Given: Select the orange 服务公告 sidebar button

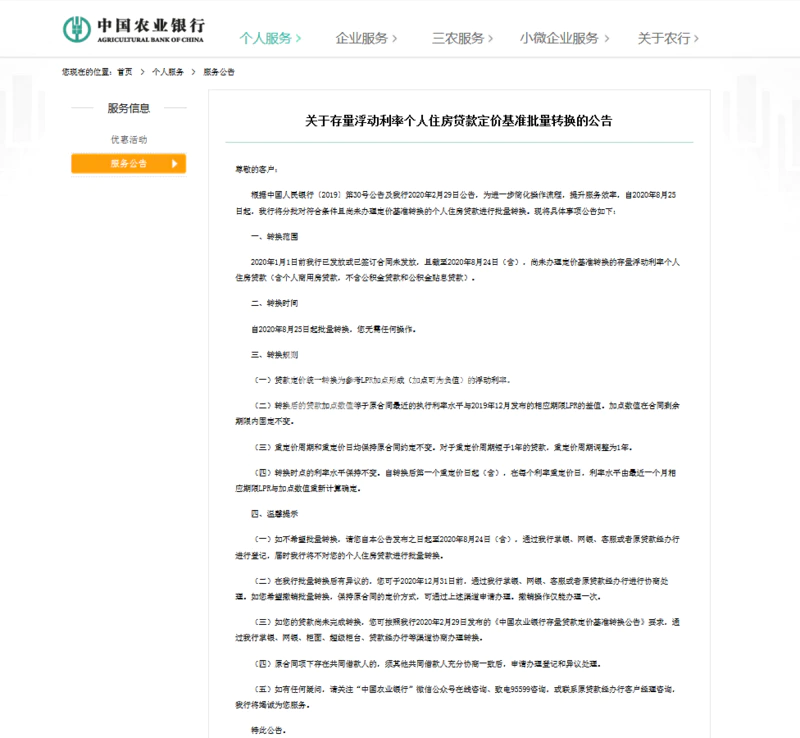Looking at the screenshot, I should click(129, 163).
